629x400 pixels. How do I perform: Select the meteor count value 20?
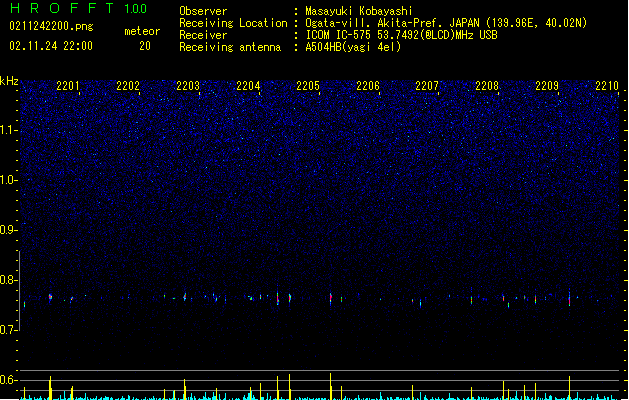point(145,46)
